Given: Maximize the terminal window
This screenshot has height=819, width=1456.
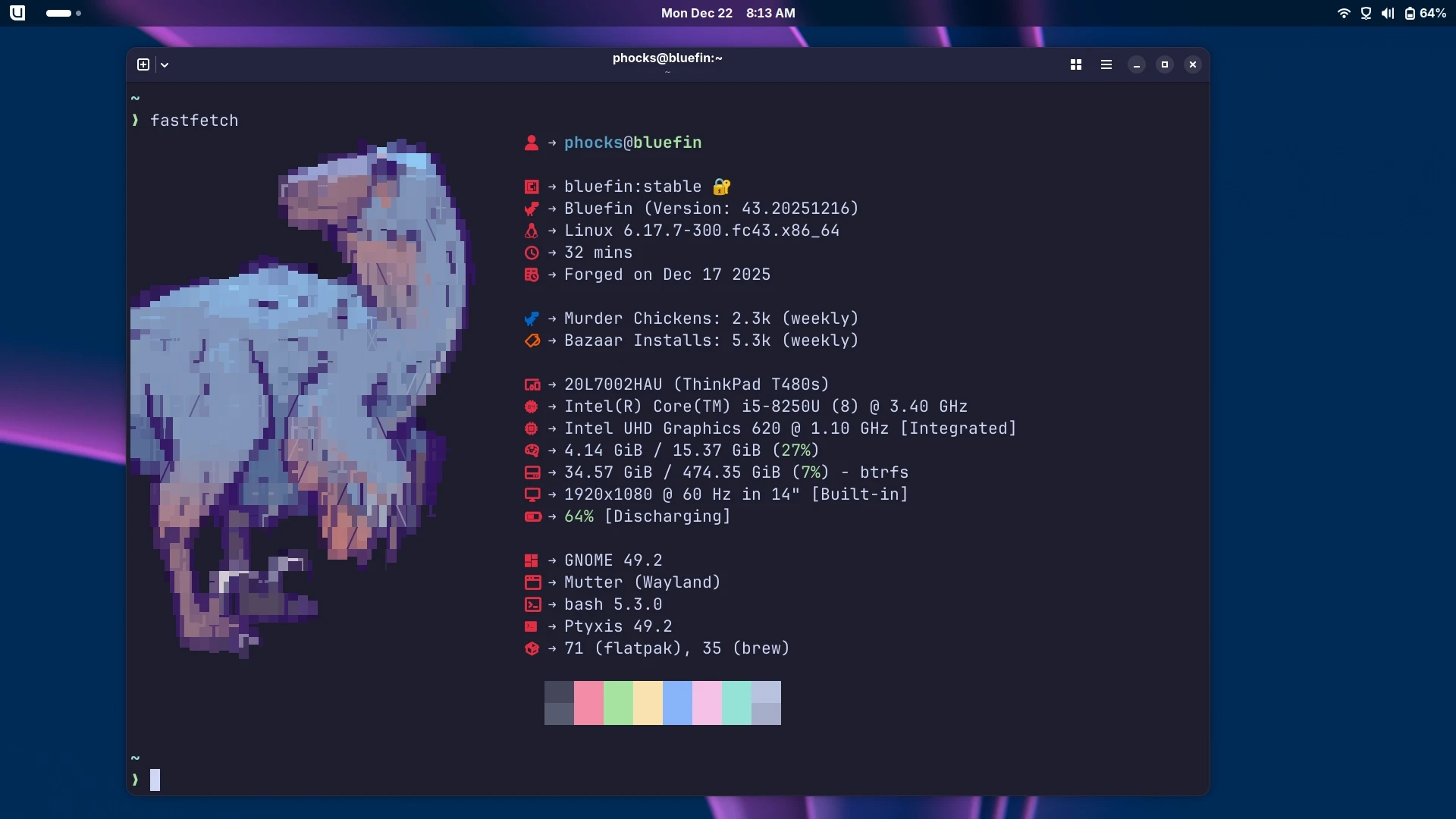Looking at the screenshot, I should 1164,64.
